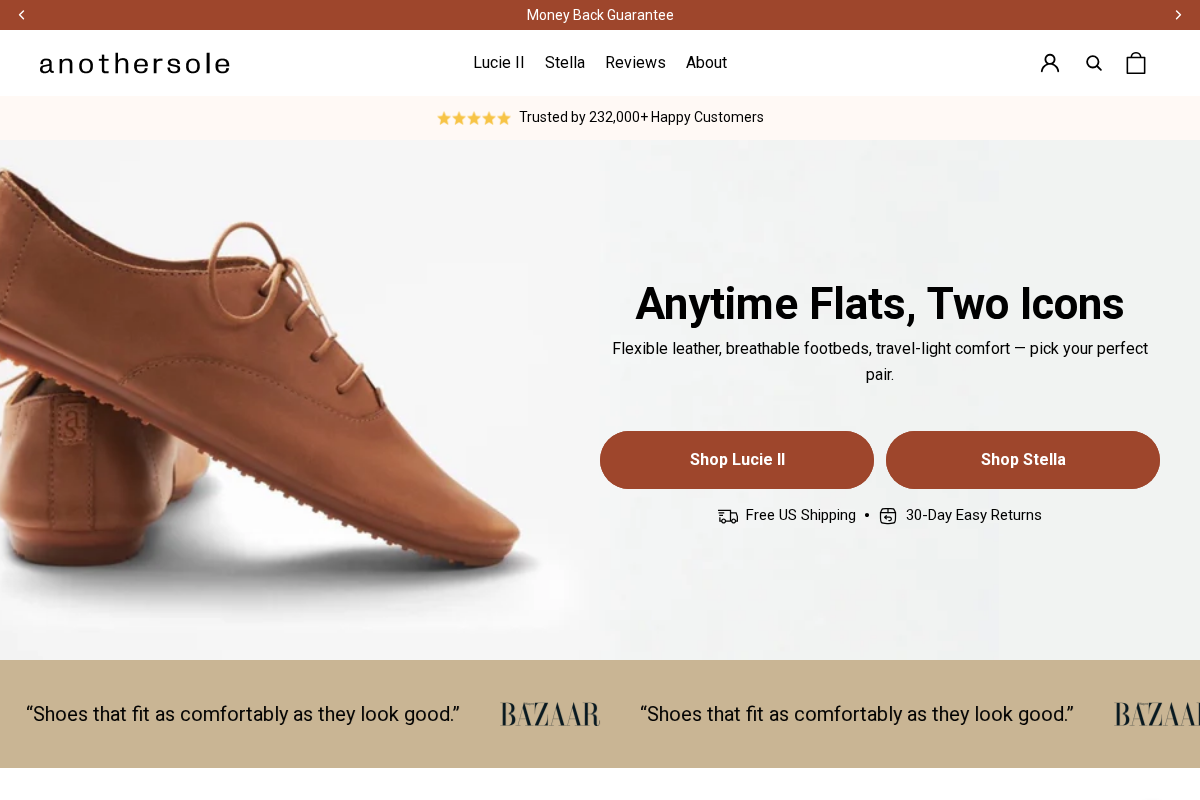Viewport: 1200px width, 800px height.
Task: Open the Lucie II menu item
Action: point(498,62)
